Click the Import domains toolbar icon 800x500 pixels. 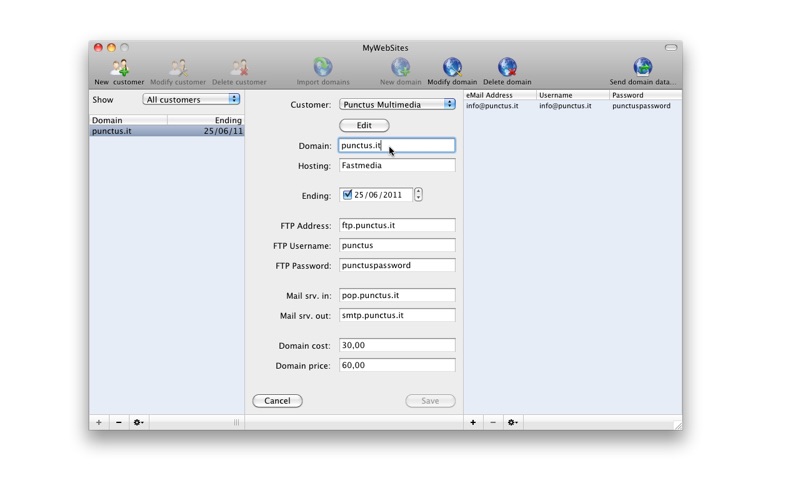323,68
